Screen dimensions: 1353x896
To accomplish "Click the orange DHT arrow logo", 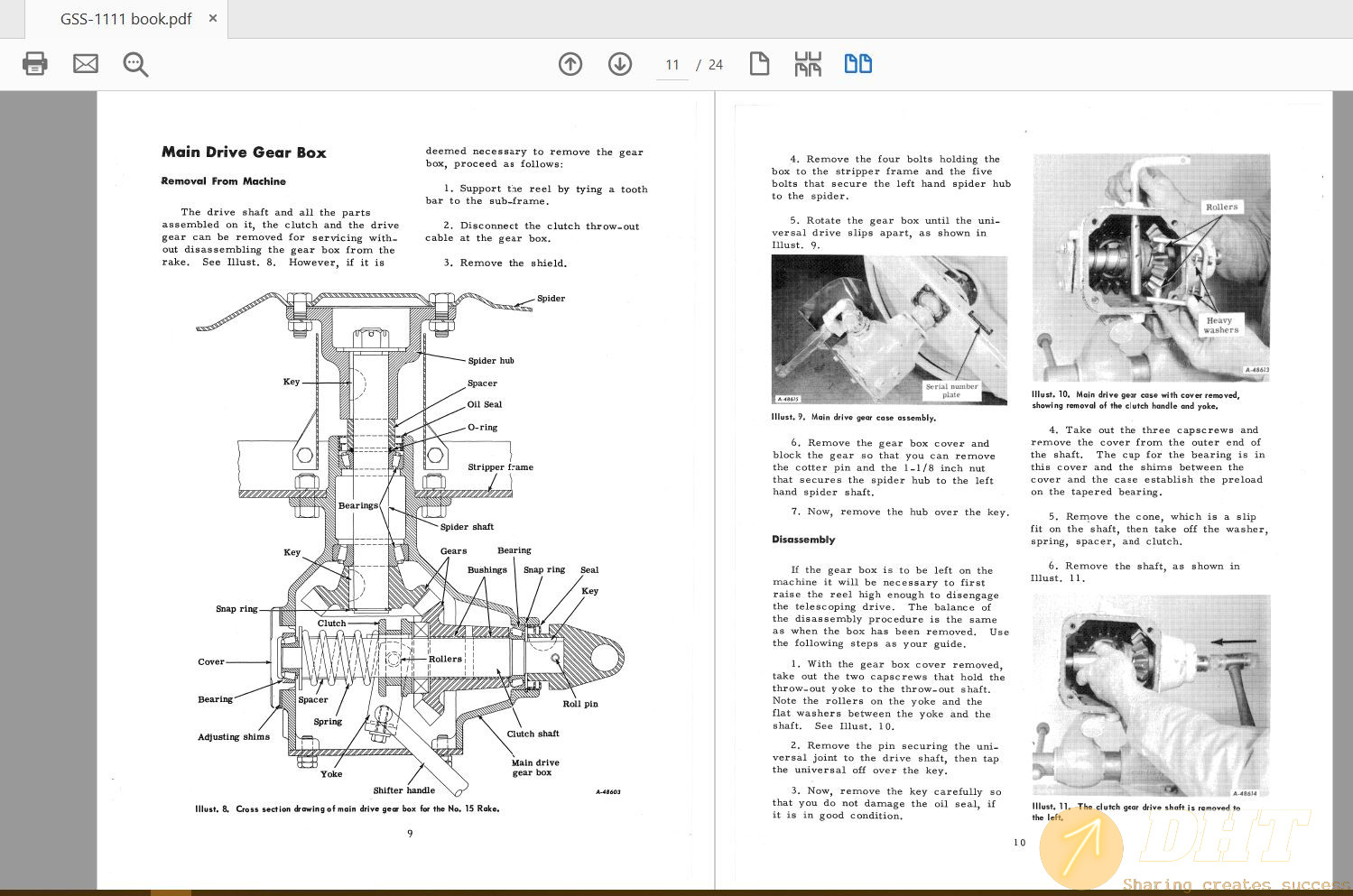I will point(1081,849).
